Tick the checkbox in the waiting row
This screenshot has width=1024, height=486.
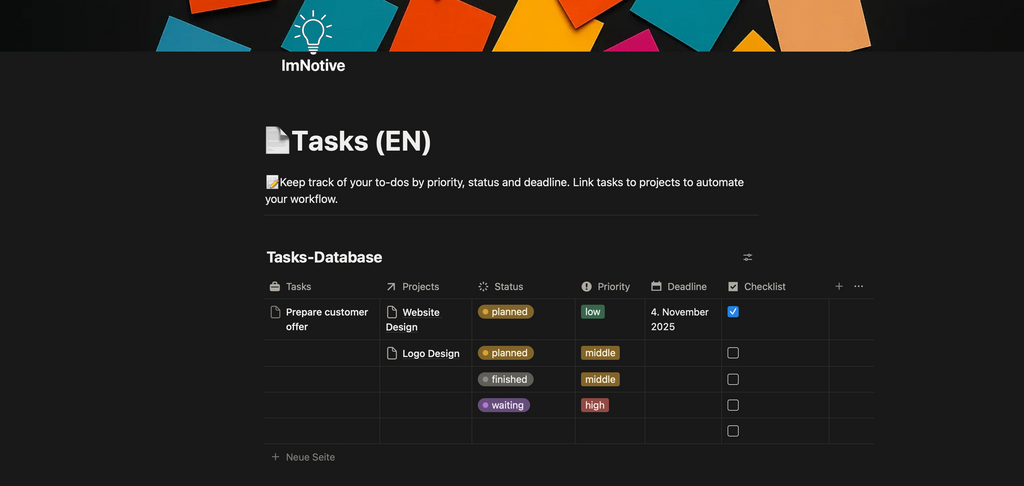(x=733, y=405)
